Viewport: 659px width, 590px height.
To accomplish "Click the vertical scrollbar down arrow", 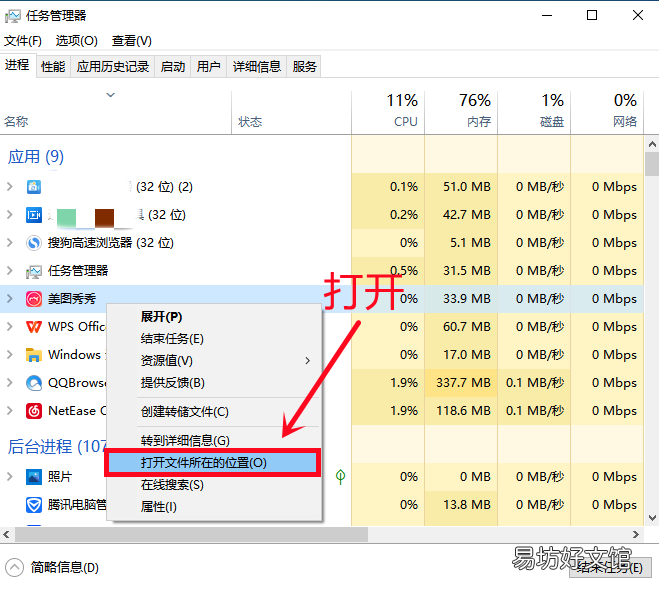I will (x=652, y=518).
